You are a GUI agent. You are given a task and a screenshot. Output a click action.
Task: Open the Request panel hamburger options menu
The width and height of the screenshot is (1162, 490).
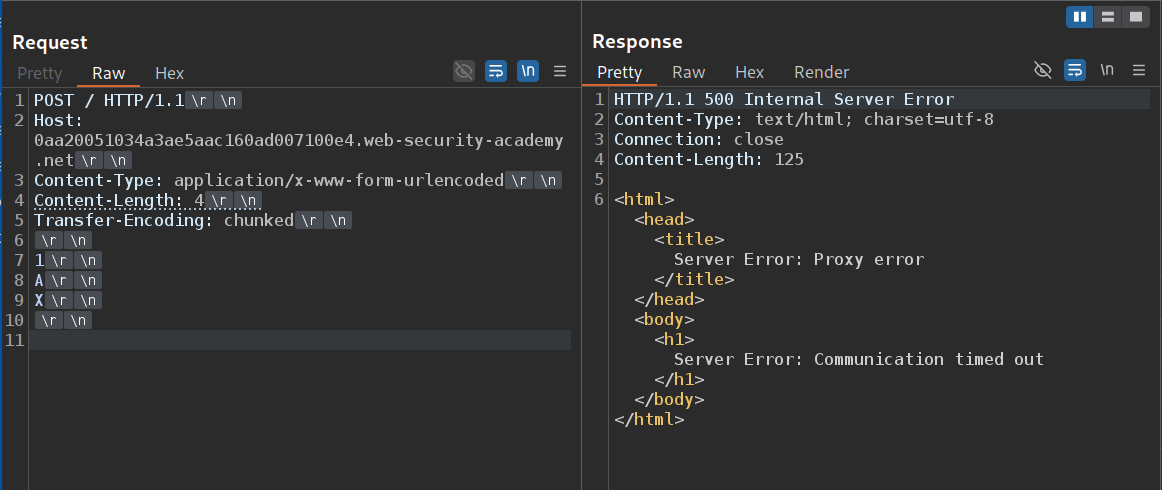(x=560, y=71)
